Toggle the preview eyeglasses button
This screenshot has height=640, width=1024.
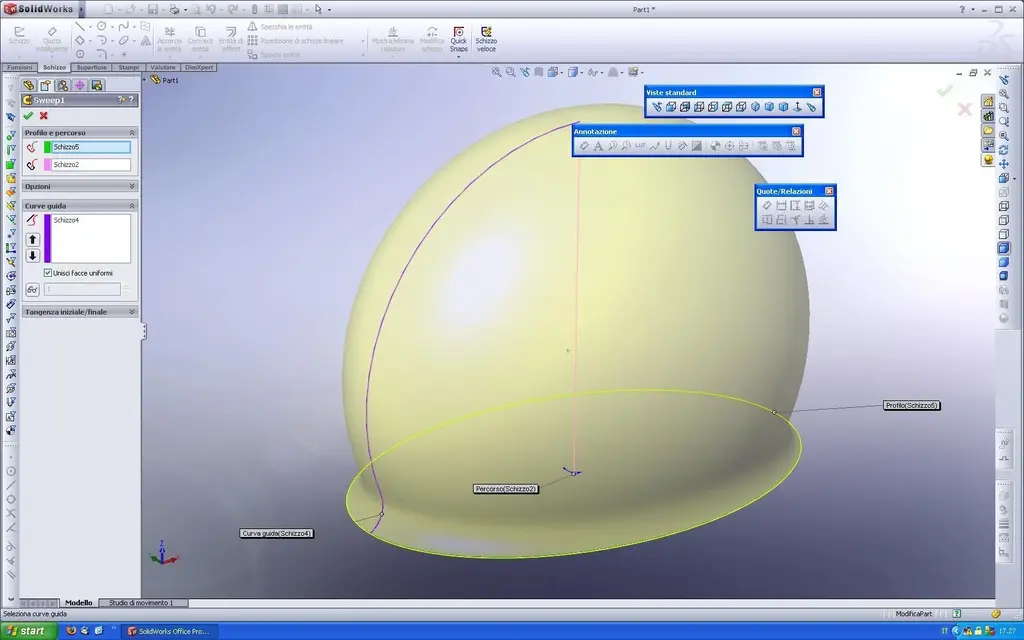[32, 289]
